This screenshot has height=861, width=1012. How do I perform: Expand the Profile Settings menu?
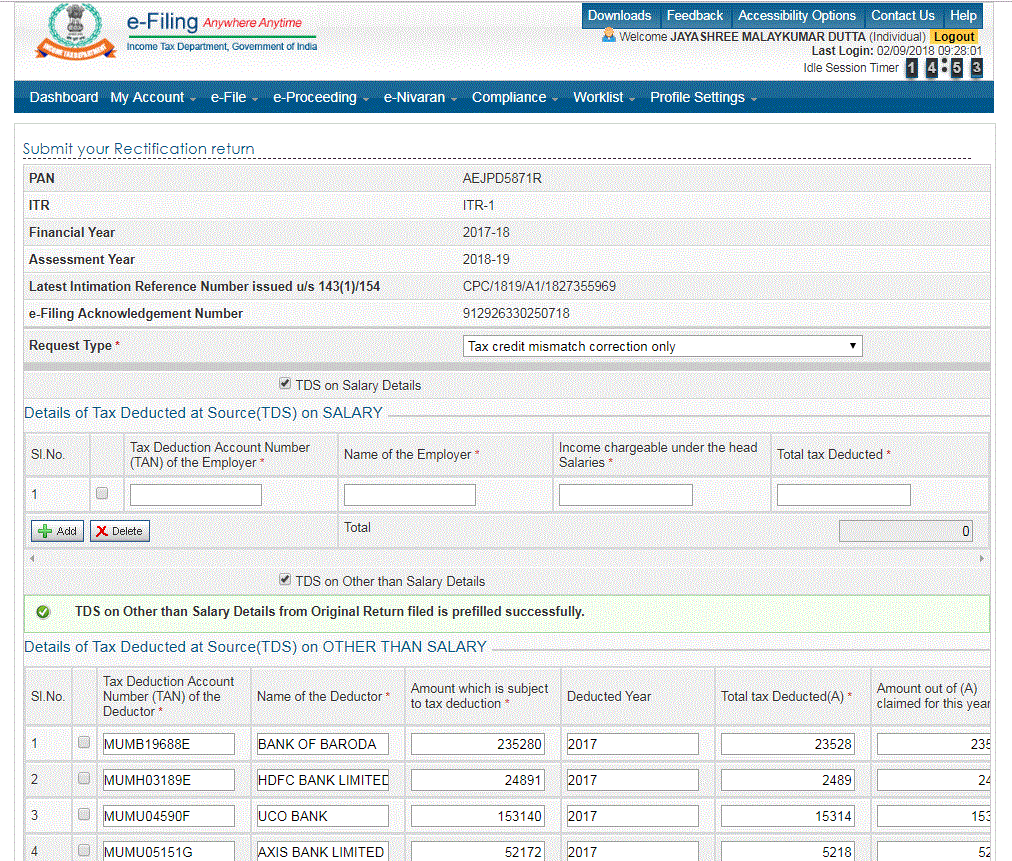point(703,97)
